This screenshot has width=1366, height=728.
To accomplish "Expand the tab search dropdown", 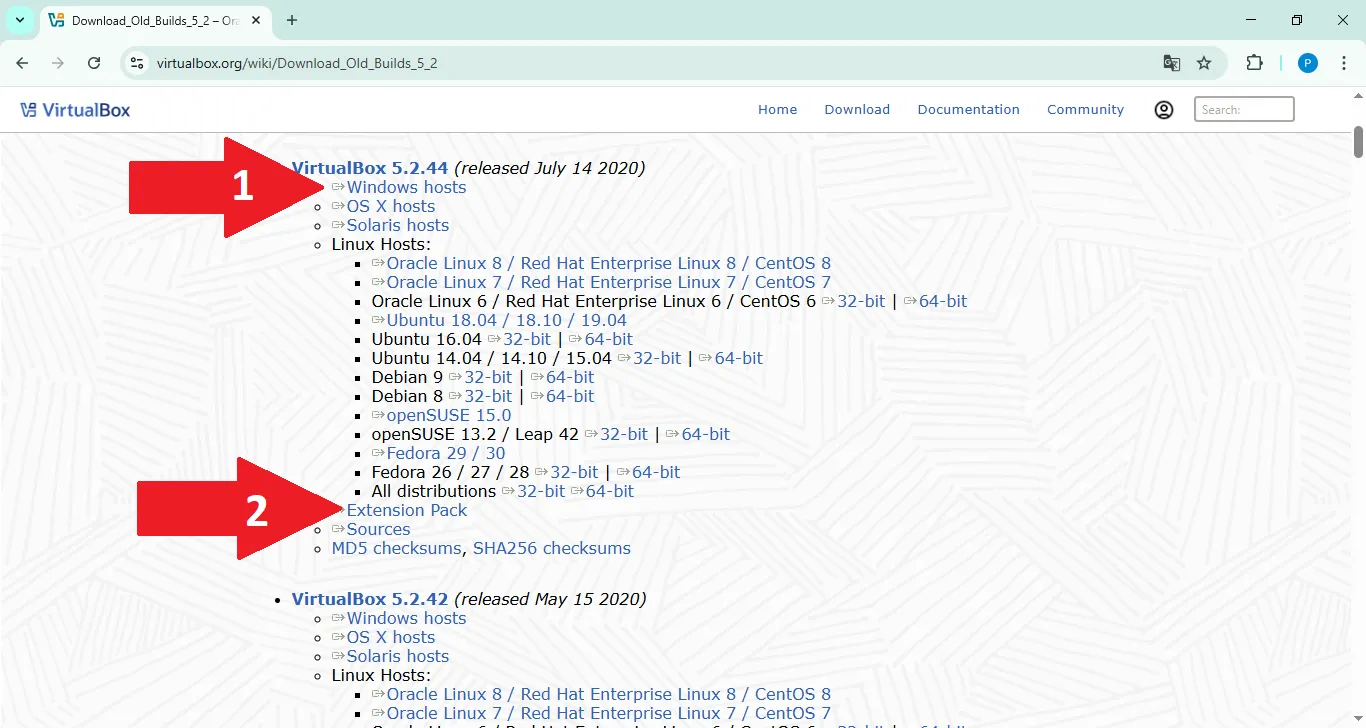I will click(x=19, y=20).
